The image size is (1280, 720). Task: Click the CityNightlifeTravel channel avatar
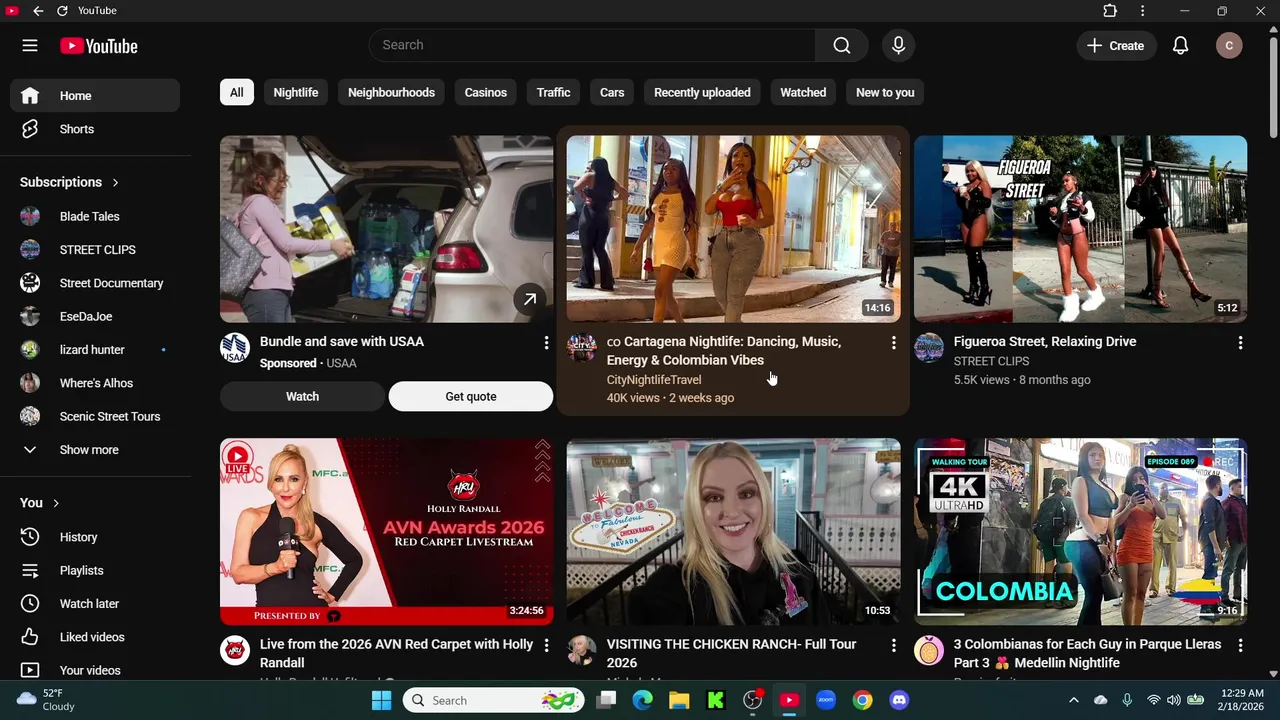581,348
